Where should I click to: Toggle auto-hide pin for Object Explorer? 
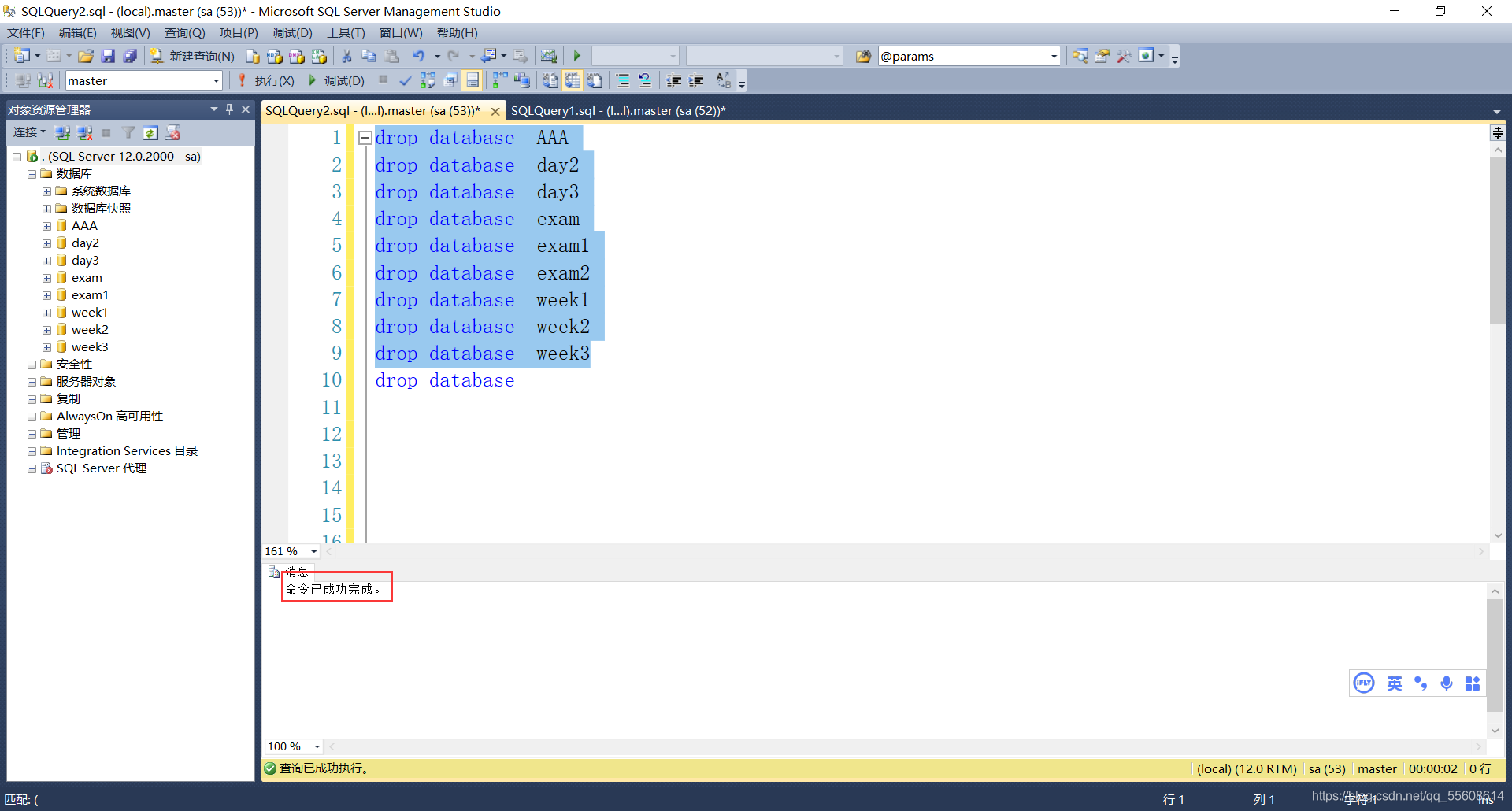tap(230, 109)
